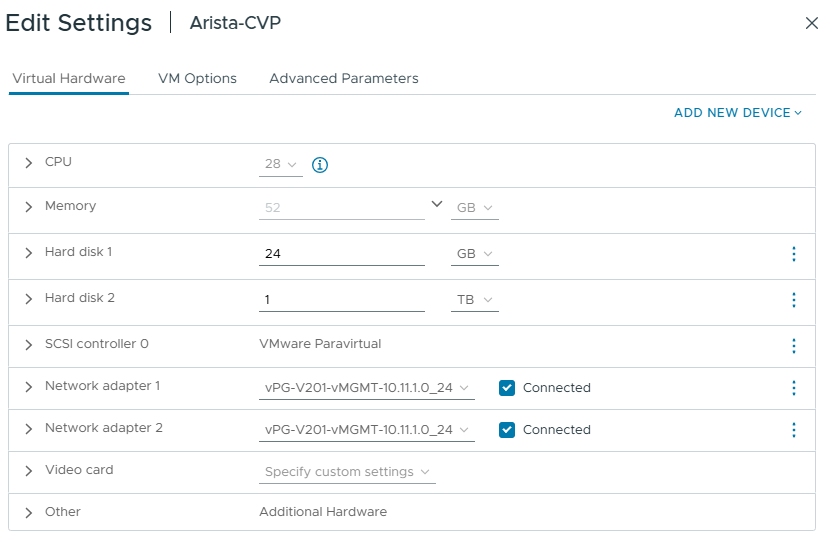Open Hard disk 2 unit TB dropdown
Viewport: 829px width, 545px height.
[475, 300]
